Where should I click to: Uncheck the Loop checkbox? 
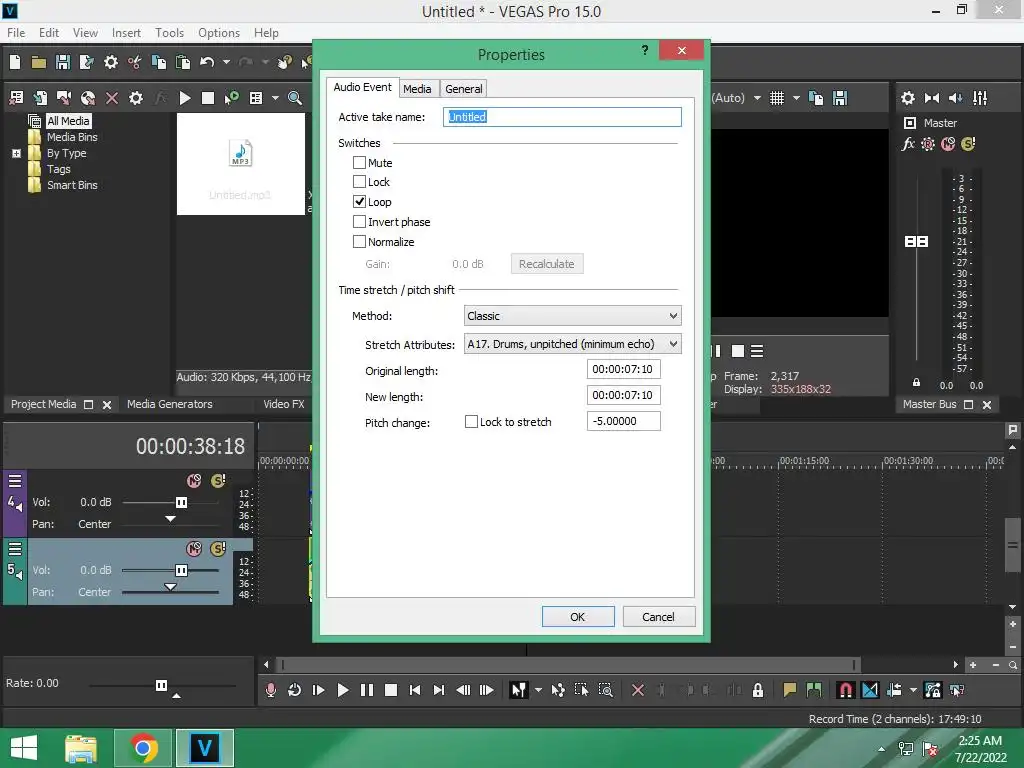click(x=359, y=202)
